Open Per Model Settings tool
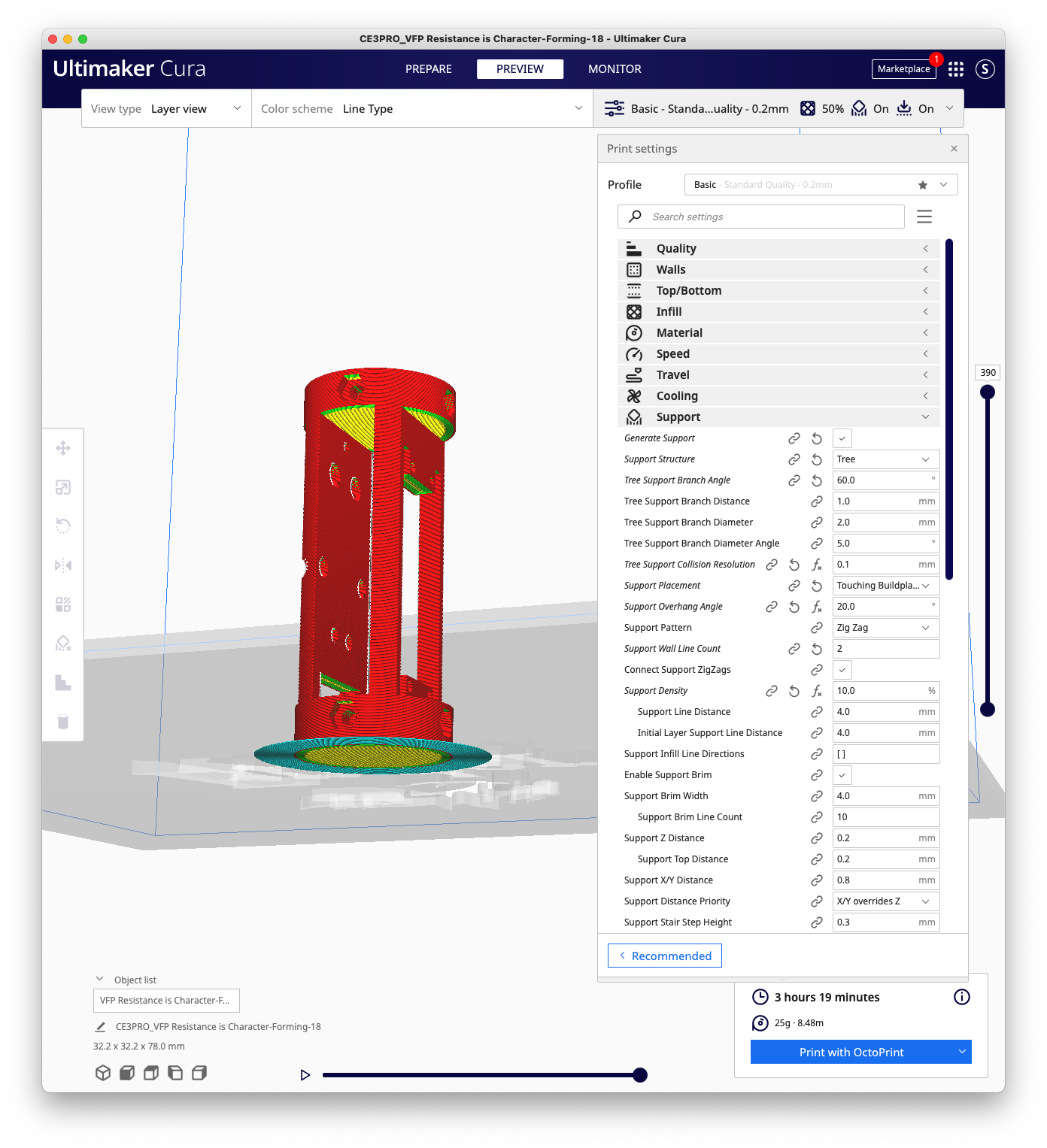Viewport: 1047px width, 1148px height. click(x=63, y=604)
